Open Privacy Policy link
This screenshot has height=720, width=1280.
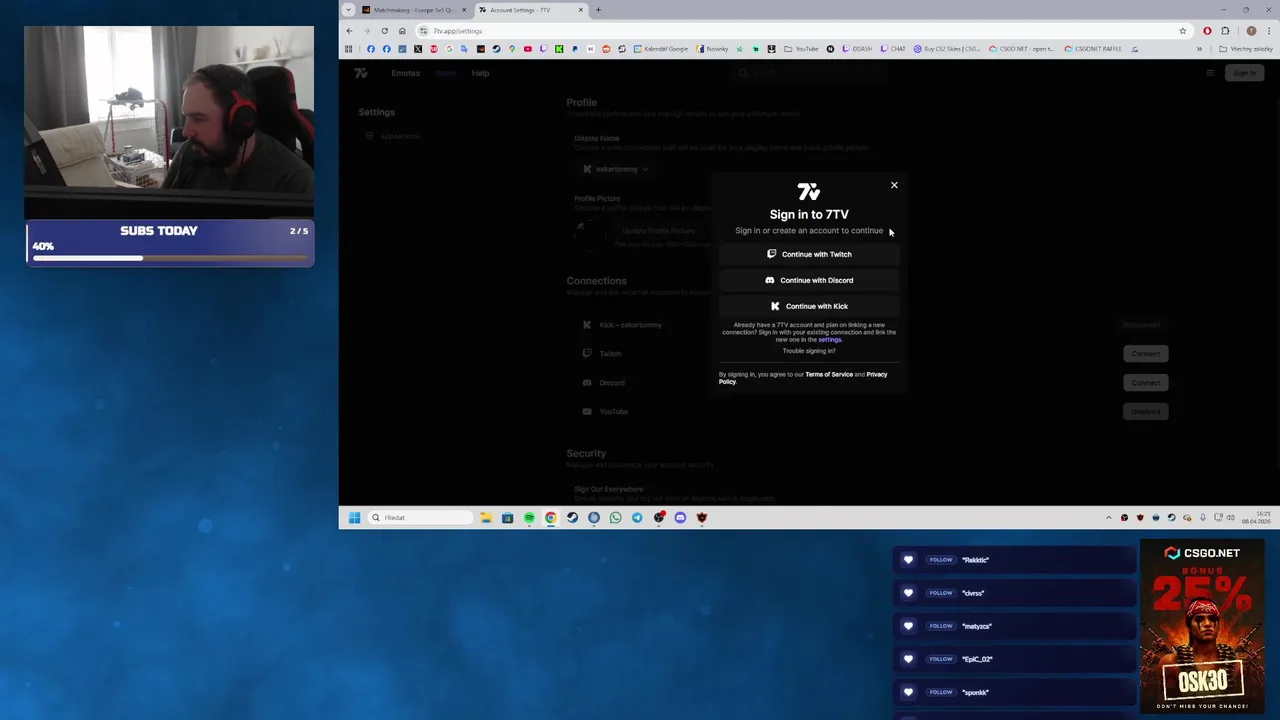pos(876,374)
